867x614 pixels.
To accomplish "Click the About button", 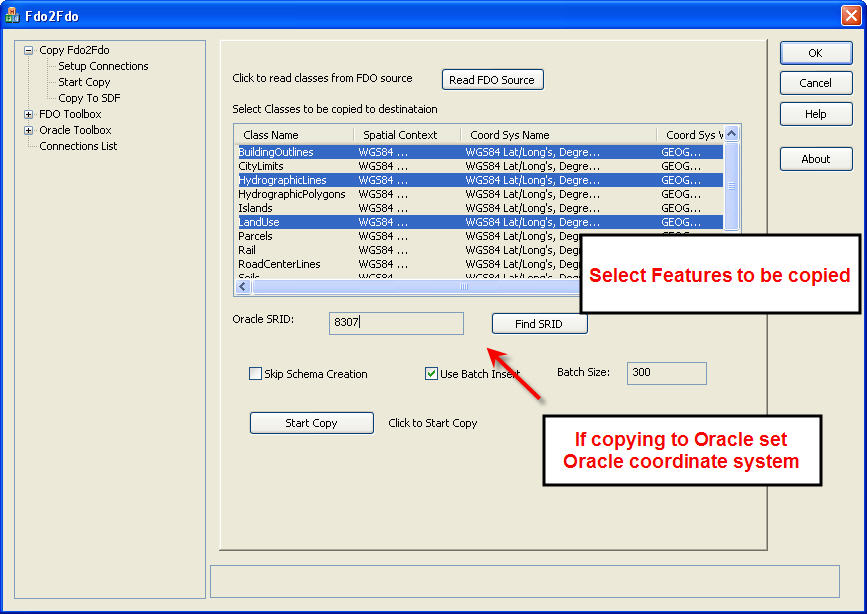I will [816, 159].
